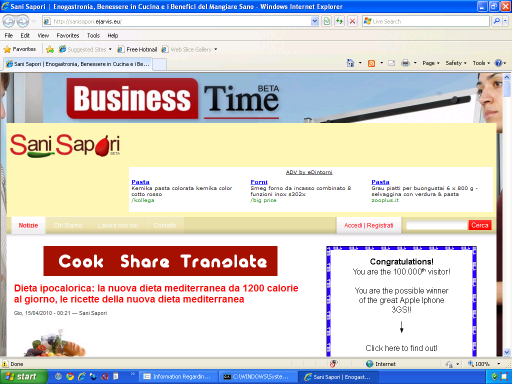Click the Forni ad link

pos(259,182)
